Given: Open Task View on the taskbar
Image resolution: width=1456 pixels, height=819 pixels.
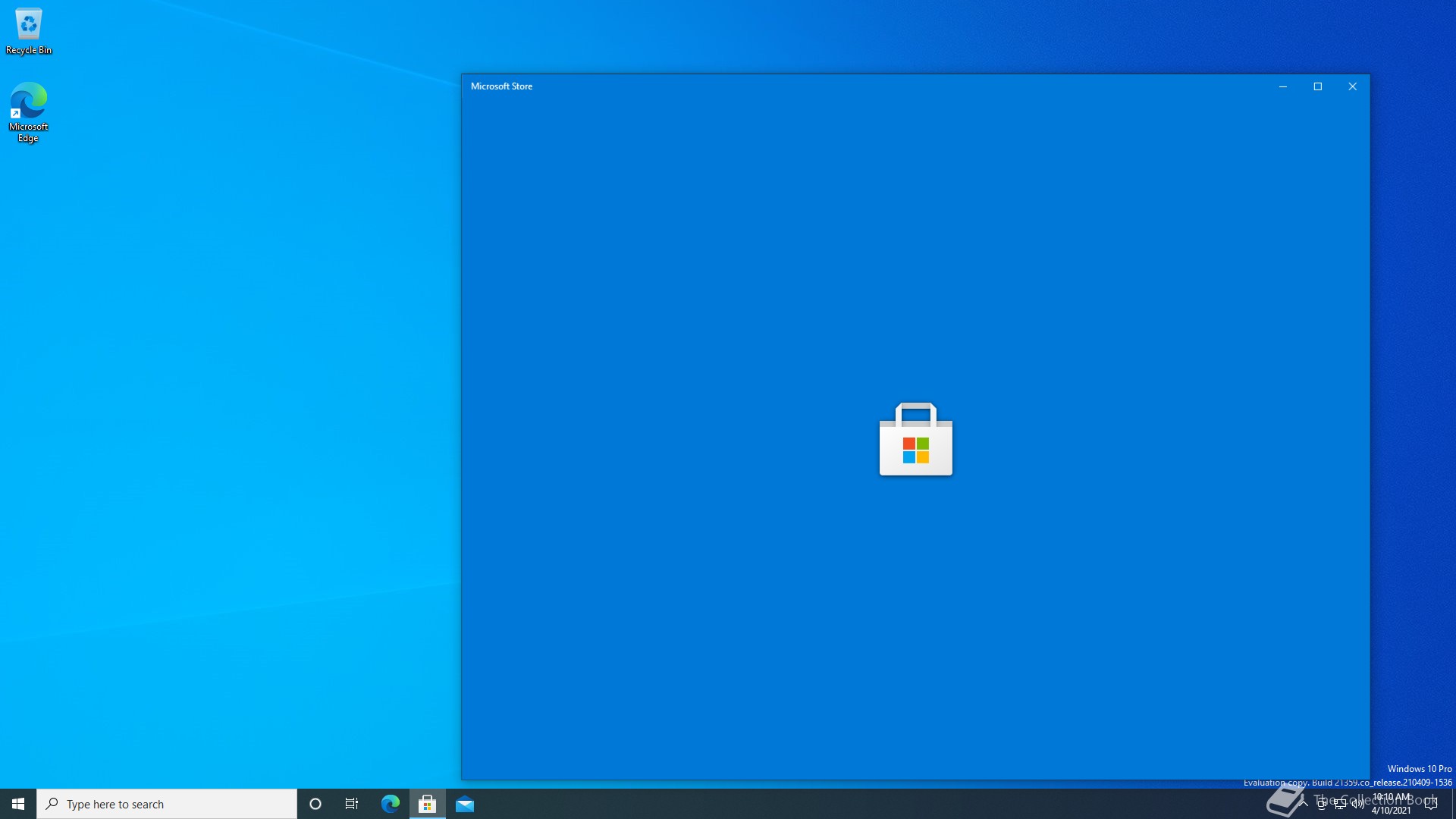Looking at the screenshot, I should click(x=352, y=804).
